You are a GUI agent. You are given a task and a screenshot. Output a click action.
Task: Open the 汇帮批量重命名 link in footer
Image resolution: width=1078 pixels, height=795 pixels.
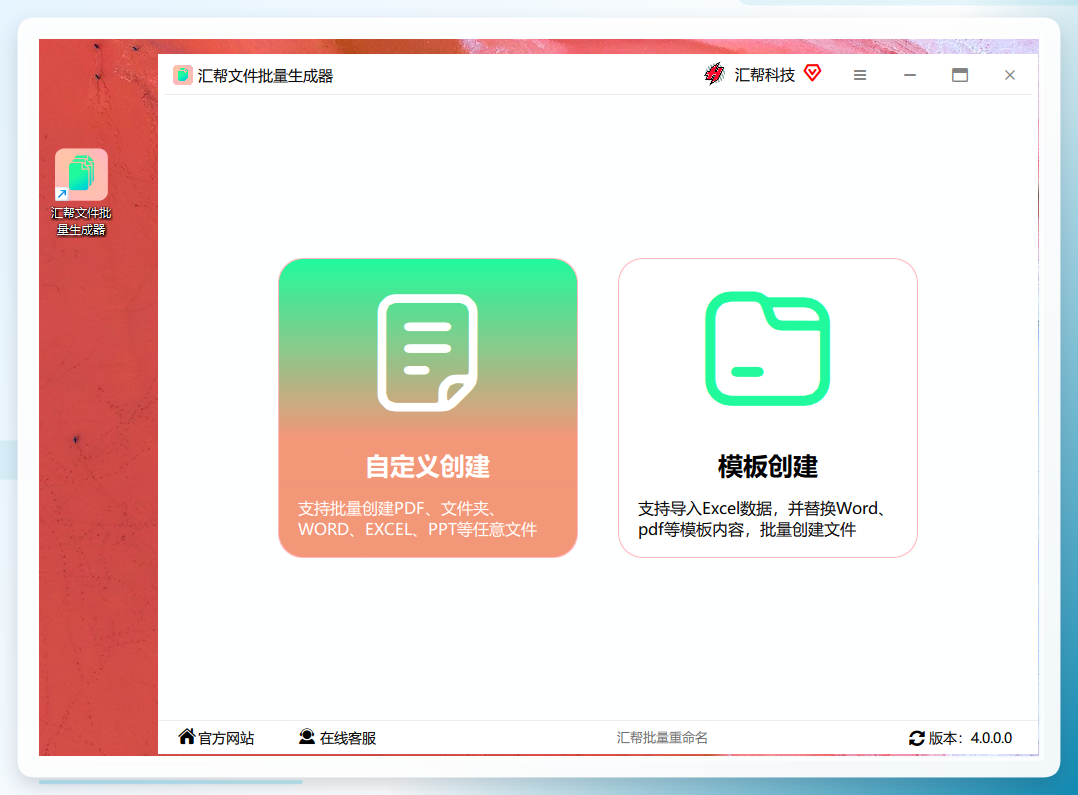point(662,738)
